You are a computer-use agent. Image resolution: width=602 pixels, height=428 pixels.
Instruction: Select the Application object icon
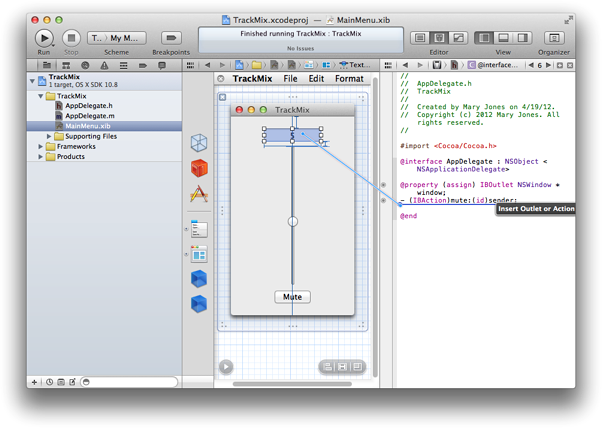(199, 193)
